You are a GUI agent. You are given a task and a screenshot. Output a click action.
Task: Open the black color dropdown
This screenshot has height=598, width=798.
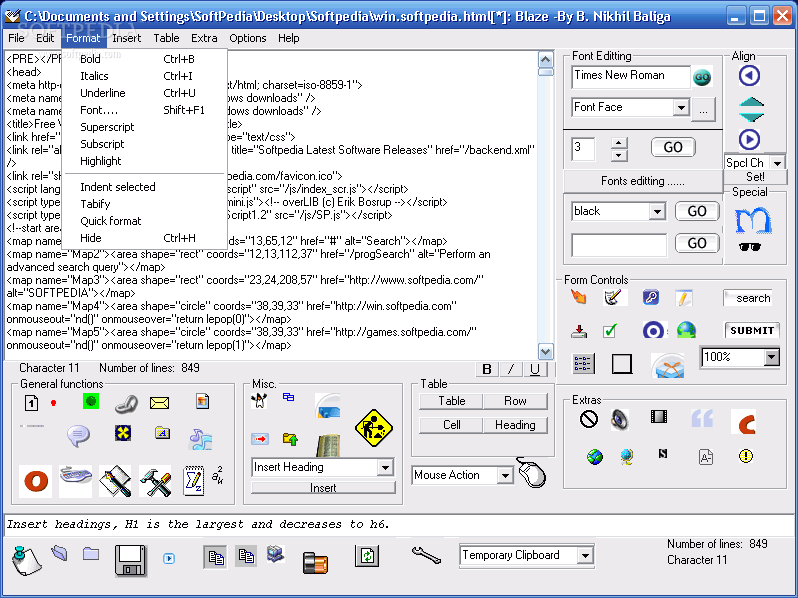point(657,211)
